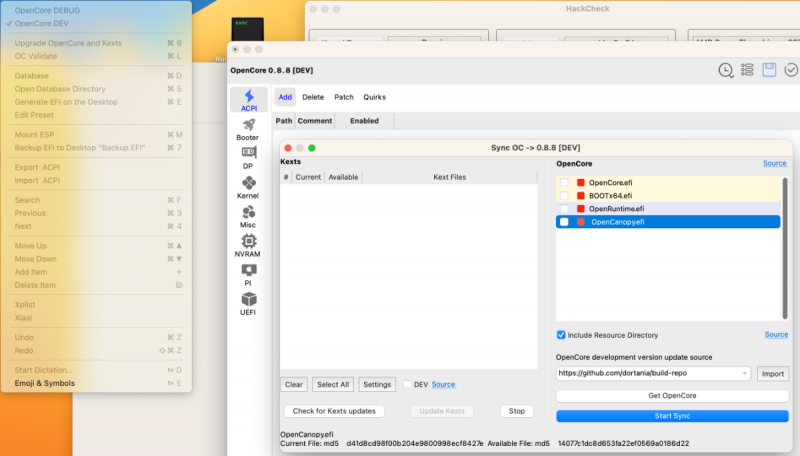The image size is (800, 456).
Task: Click the red status square beside OpenCore.efi
Action: [x=581, y=183]
